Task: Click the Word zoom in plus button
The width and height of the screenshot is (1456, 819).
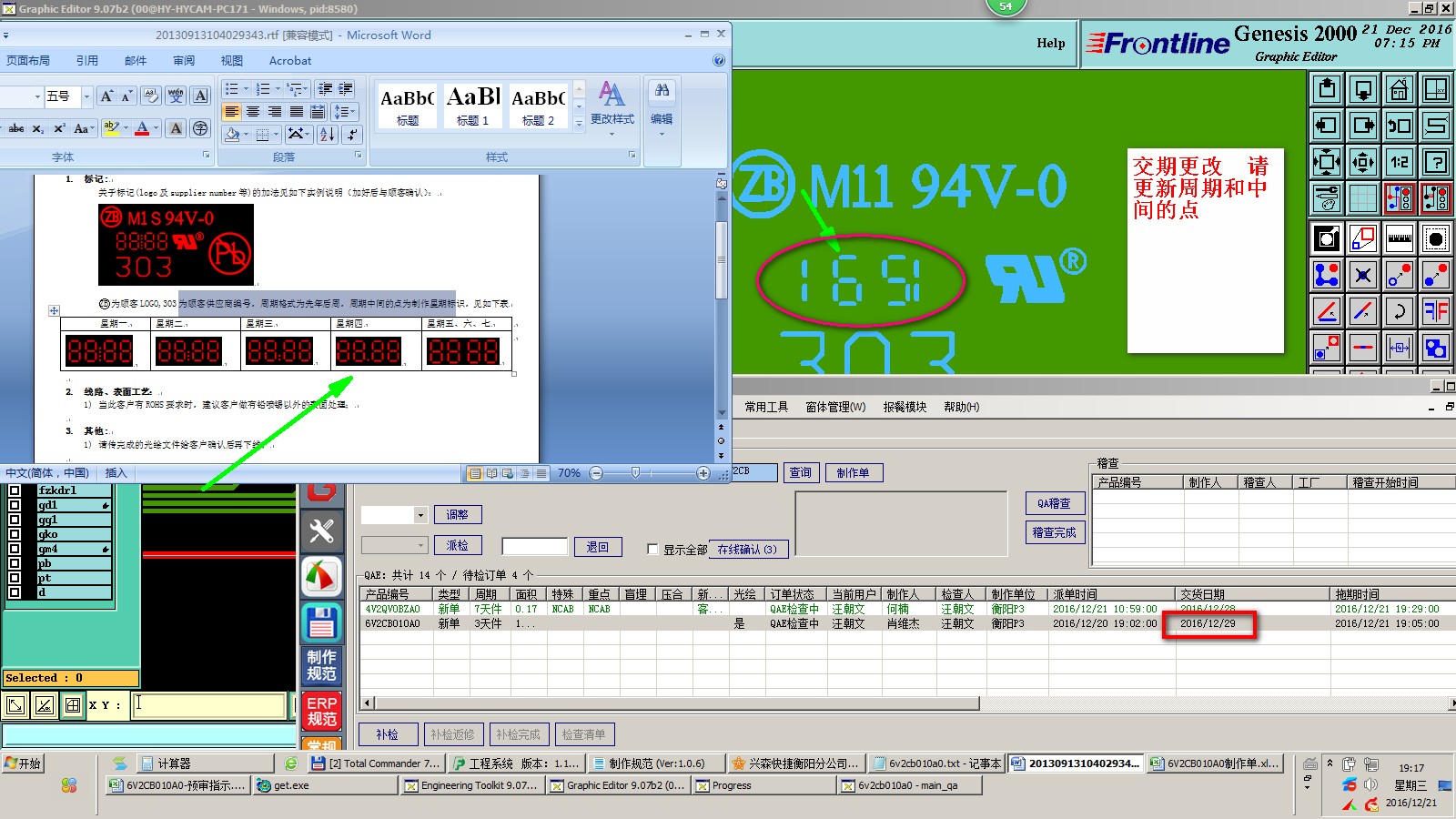Action: (703, 473)
